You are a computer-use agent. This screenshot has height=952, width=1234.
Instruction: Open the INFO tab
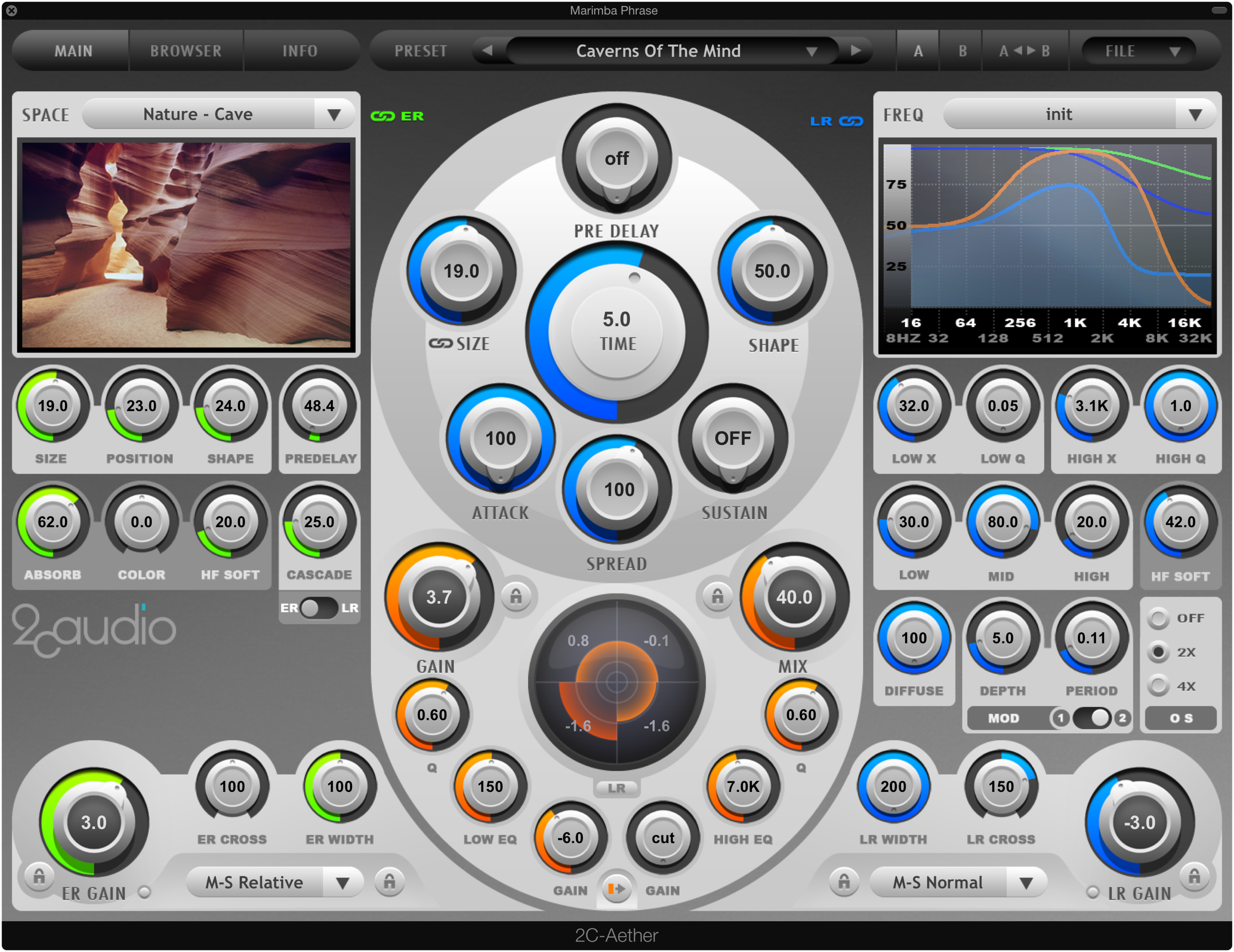pyautogui.click(x=300, y=51)
